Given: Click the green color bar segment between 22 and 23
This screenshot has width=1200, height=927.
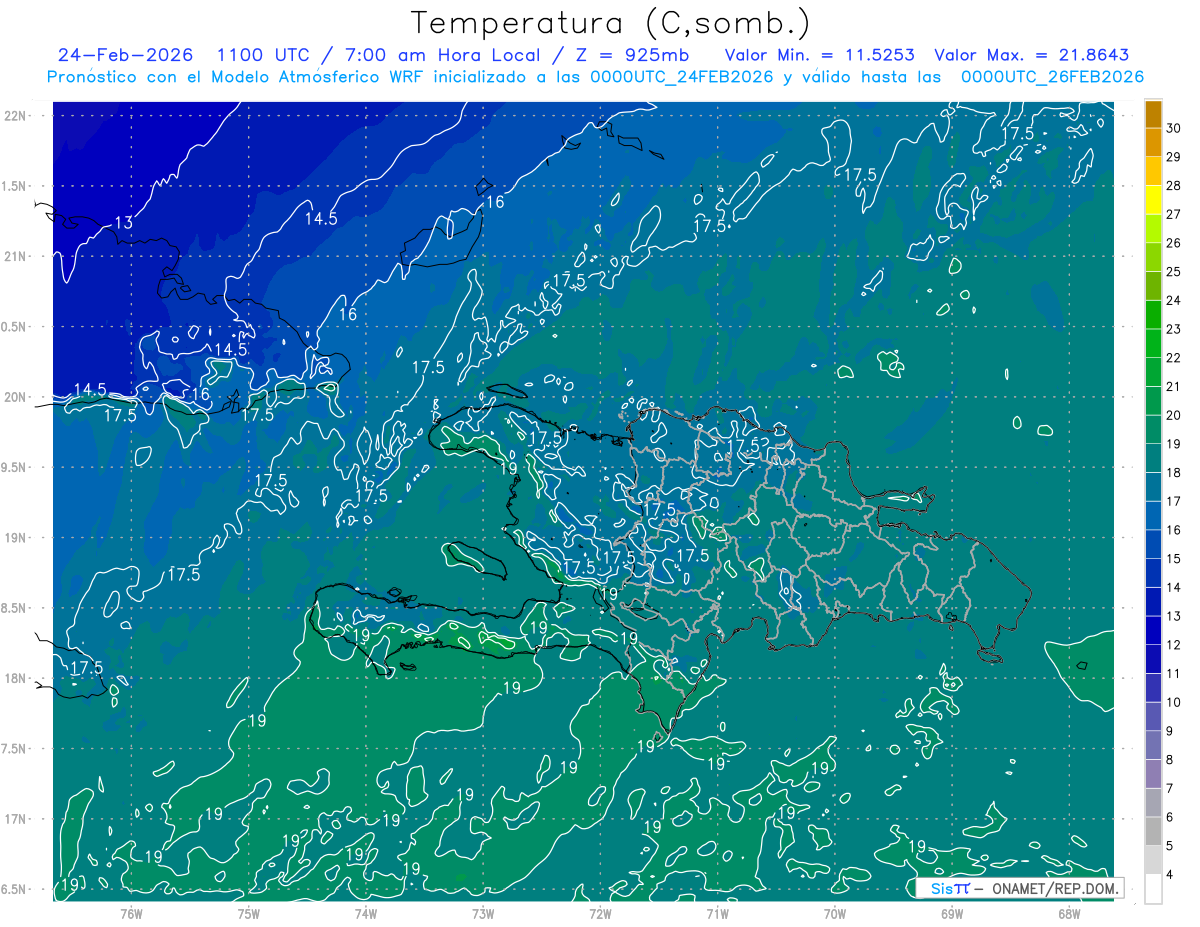Looking at the screenshot, I should [1153, 343].
